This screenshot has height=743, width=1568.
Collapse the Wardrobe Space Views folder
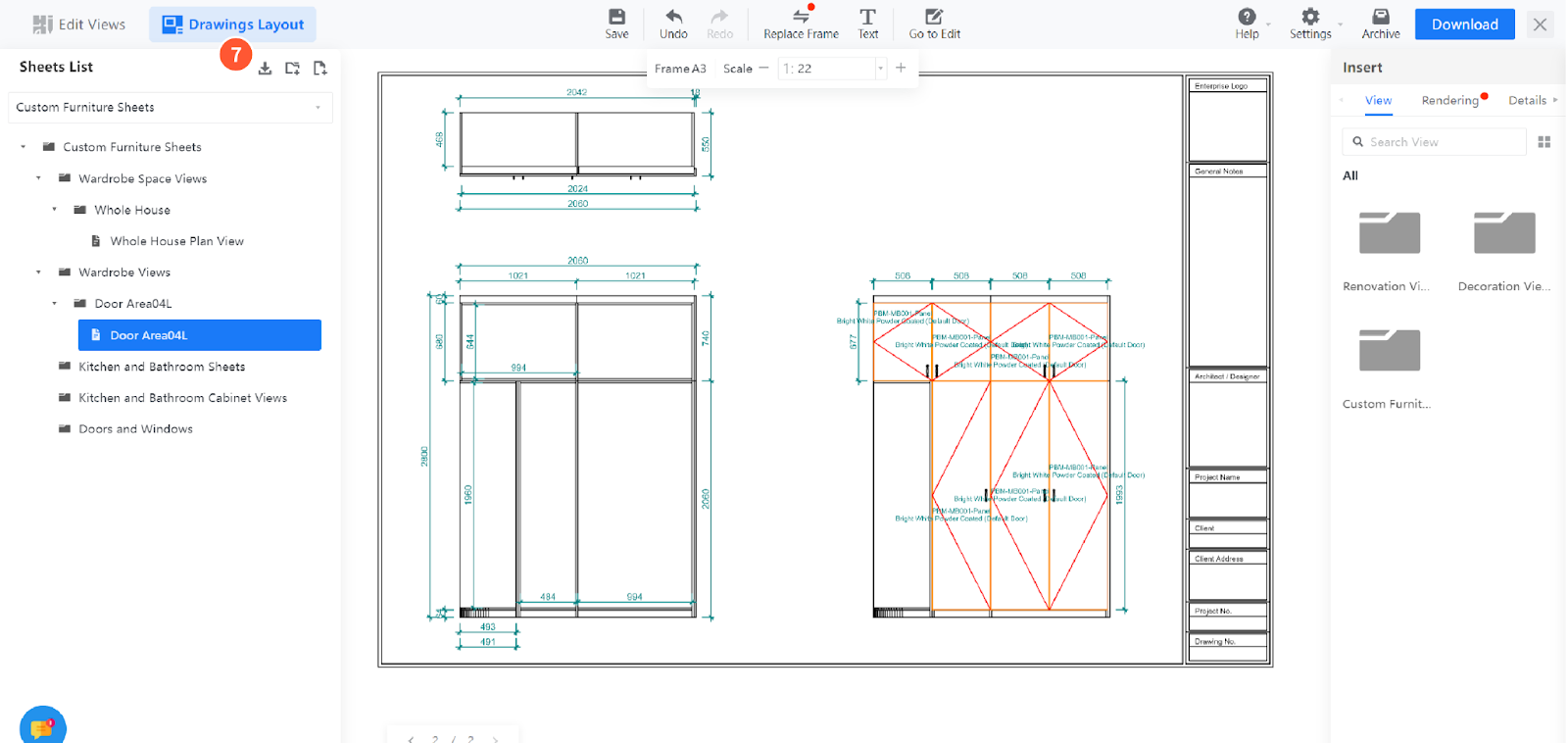[39, 178]
